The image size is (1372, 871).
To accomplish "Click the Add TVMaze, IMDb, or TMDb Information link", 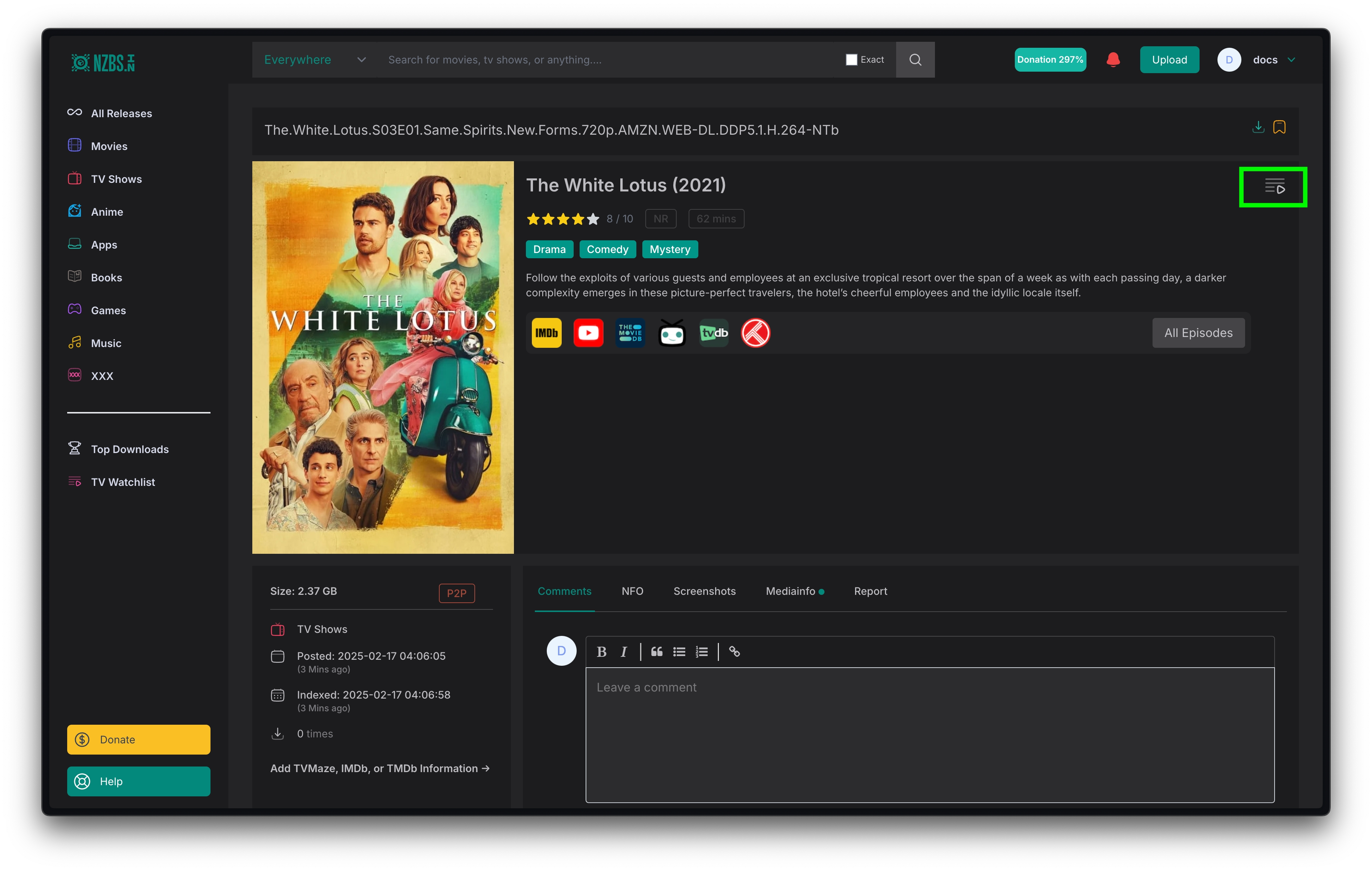I will pyautogui.click(x=380, y=768).
